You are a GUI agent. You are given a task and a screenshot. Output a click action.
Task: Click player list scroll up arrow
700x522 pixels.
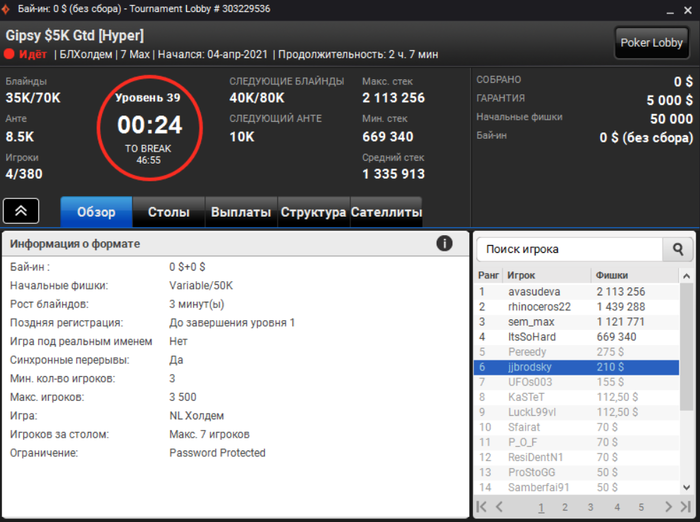pyautogui.click(x=687, y=276)
